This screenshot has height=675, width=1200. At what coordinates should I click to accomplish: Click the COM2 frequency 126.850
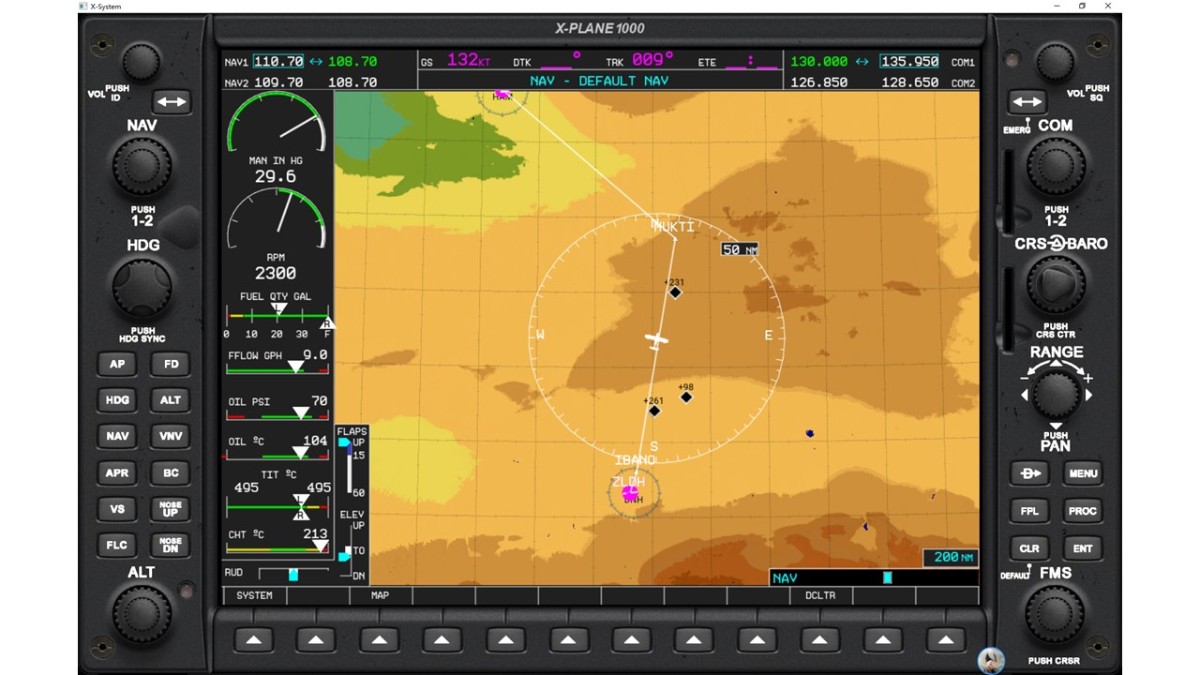[x=819, y=83]
